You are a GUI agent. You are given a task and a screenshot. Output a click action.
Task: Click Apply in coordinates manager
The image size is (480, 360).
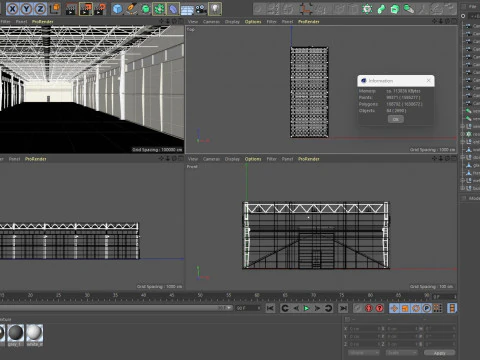tap(440, 353)
